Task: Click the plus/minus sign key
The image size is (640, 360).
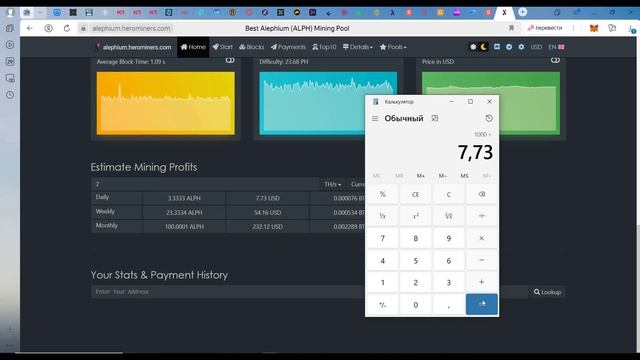Action: (x=382, y=304)
